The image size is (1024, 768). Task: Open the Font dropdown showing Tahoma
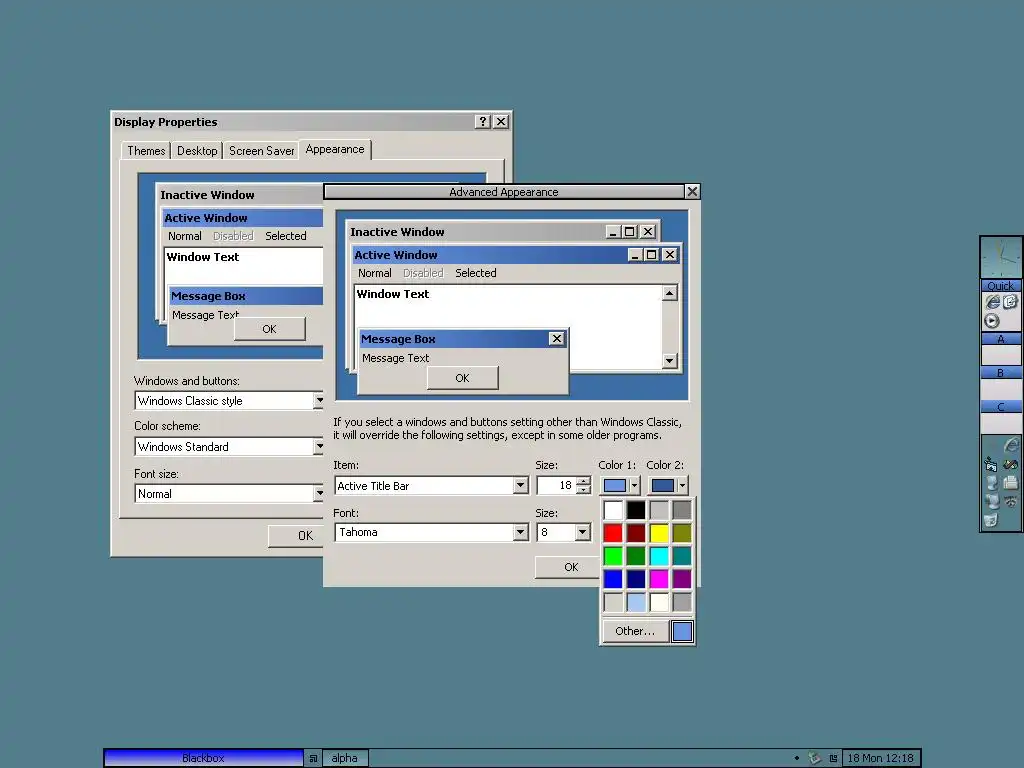tap(520, 532)
